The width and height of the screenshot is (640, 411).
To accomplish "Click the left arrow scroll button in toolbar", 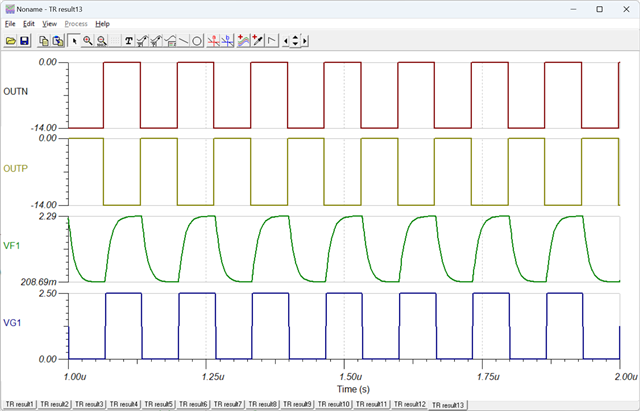I will pos(285,41).
